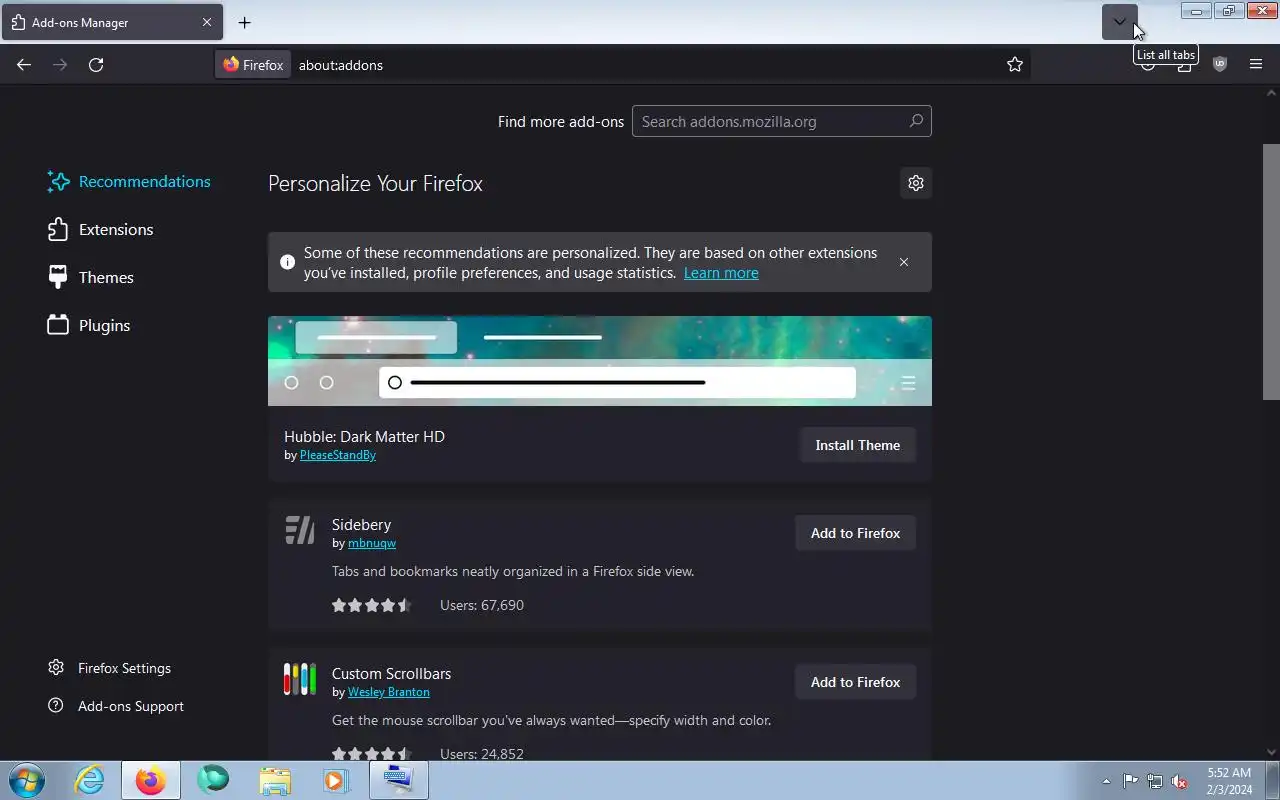This screenshot has width=1280, height=800.
Task: Add Sidebery to Firefox
Action: [x=856, y=533]
